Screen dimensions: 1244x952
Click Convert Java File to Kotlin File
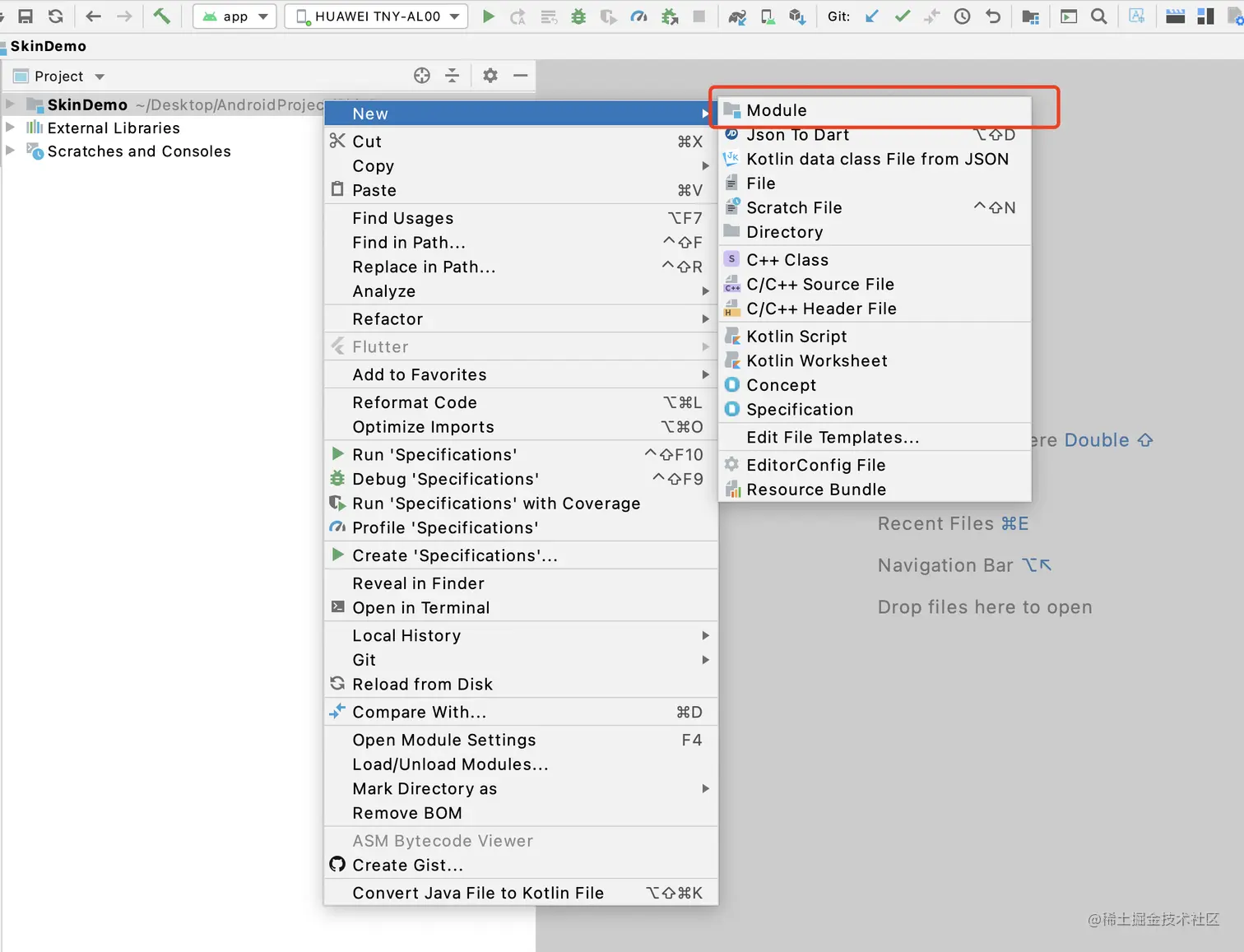pyautogui.click(x=522, y=894)
